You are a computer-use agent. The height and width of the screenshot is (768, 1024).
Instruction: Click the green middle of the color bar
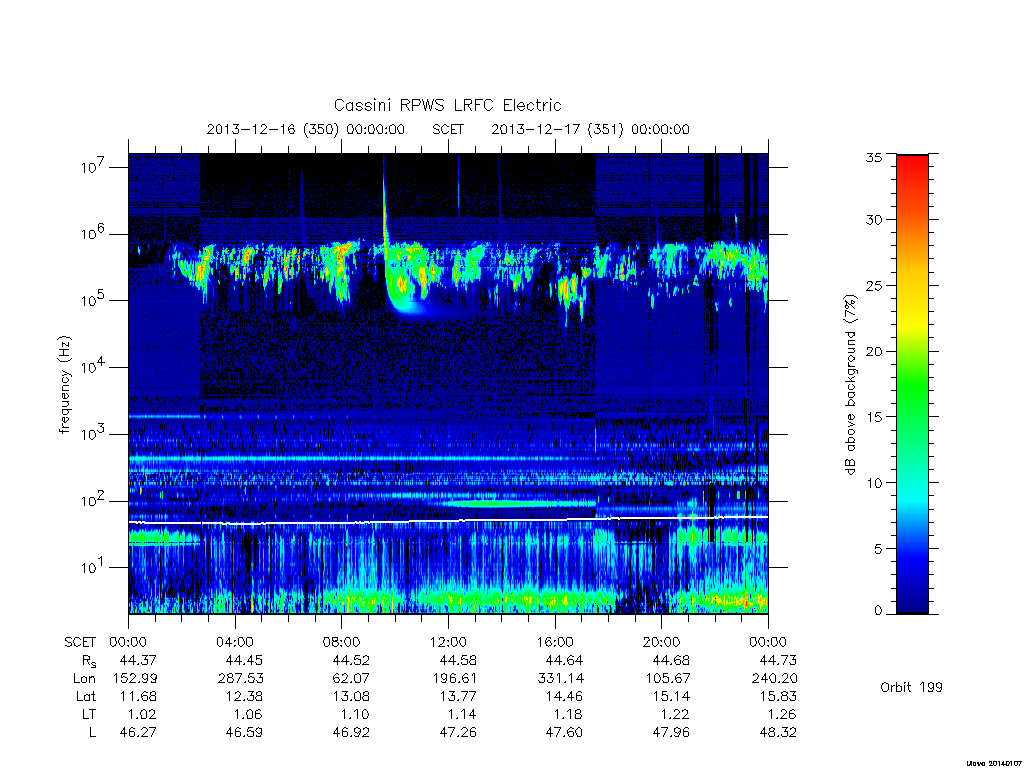pyautogui.click(x=912, y=384)
